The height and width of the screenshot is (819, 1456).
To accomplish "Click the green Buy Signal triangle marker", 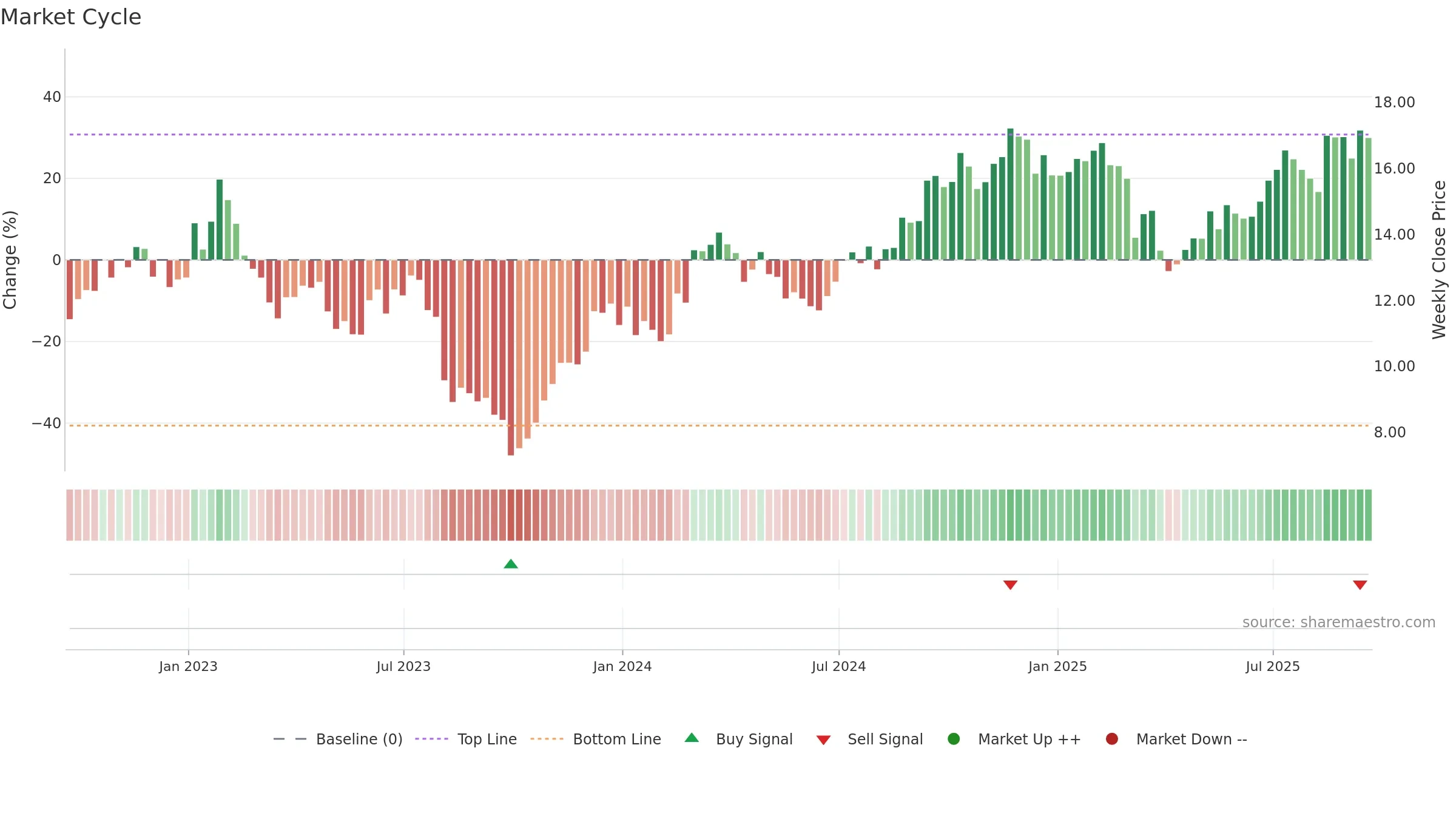I will (511, 564).
